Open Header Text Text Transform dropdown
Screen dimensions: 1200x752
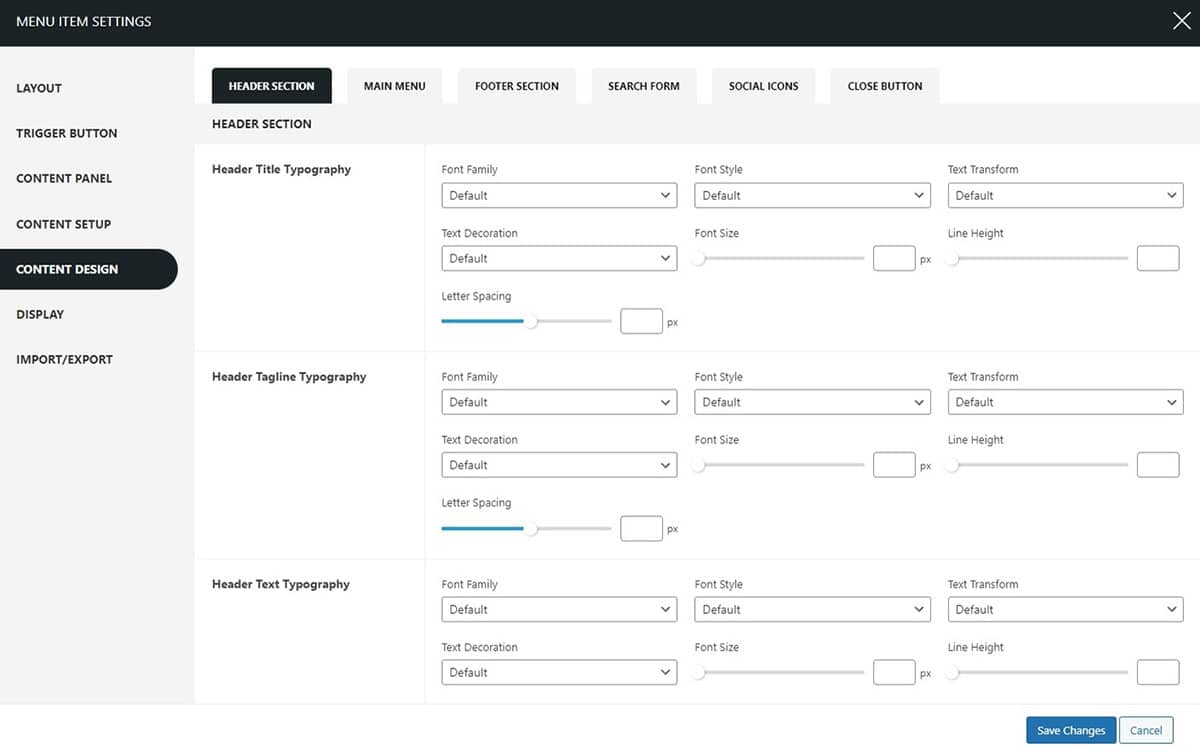click(x=1065, y=609)
